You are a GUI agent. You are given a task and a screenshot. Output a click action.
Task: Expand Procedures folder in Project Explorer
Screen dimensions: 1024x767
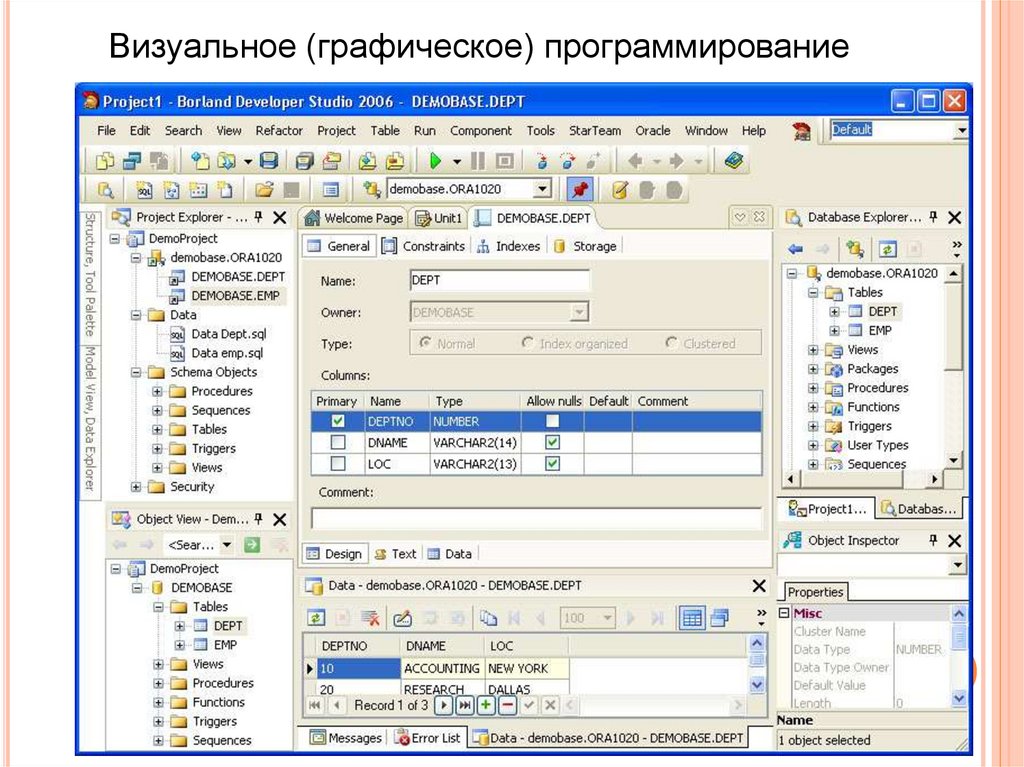[157, 391]
